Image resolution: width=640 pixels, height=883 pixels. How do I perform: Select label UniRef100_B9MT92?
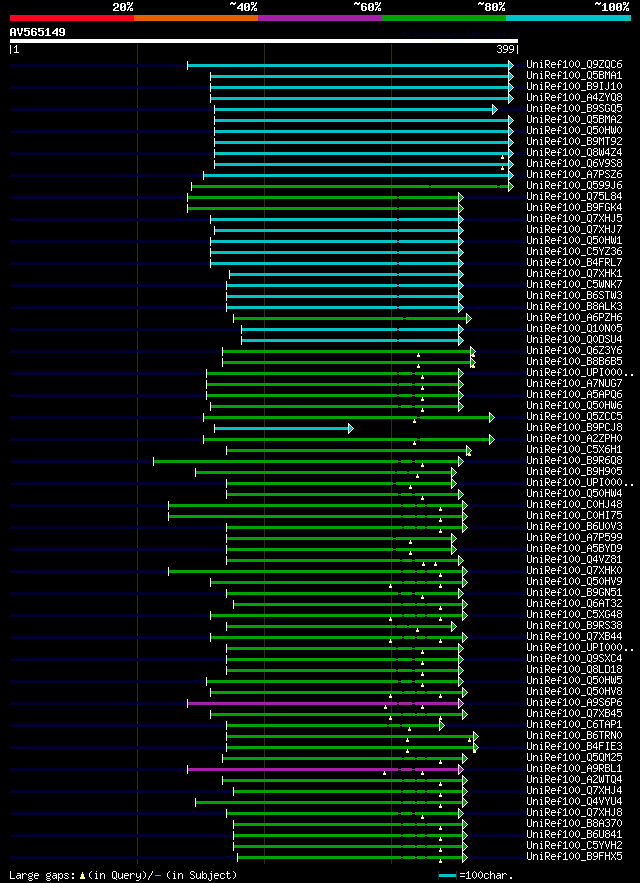575,142
